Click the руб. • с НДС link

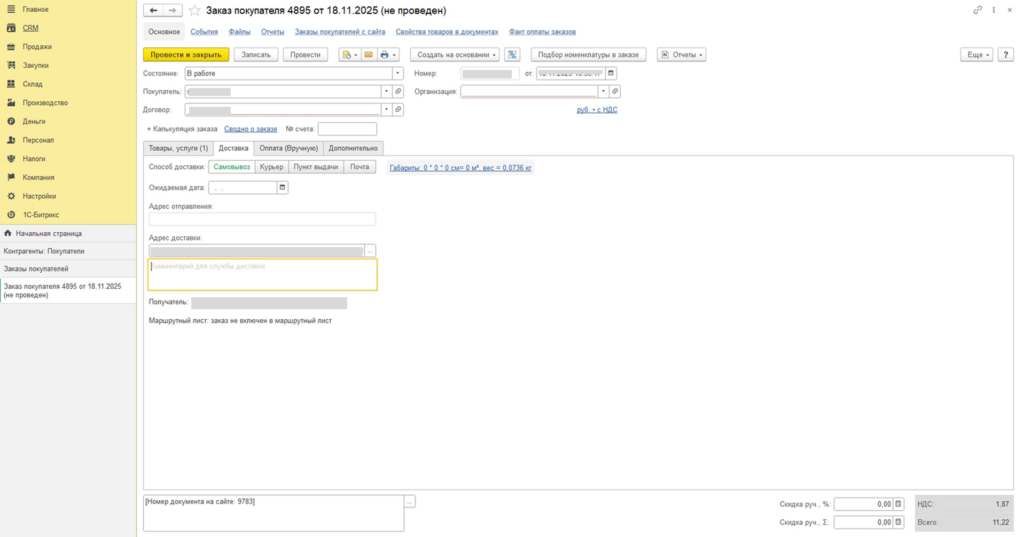pos(597,110)
